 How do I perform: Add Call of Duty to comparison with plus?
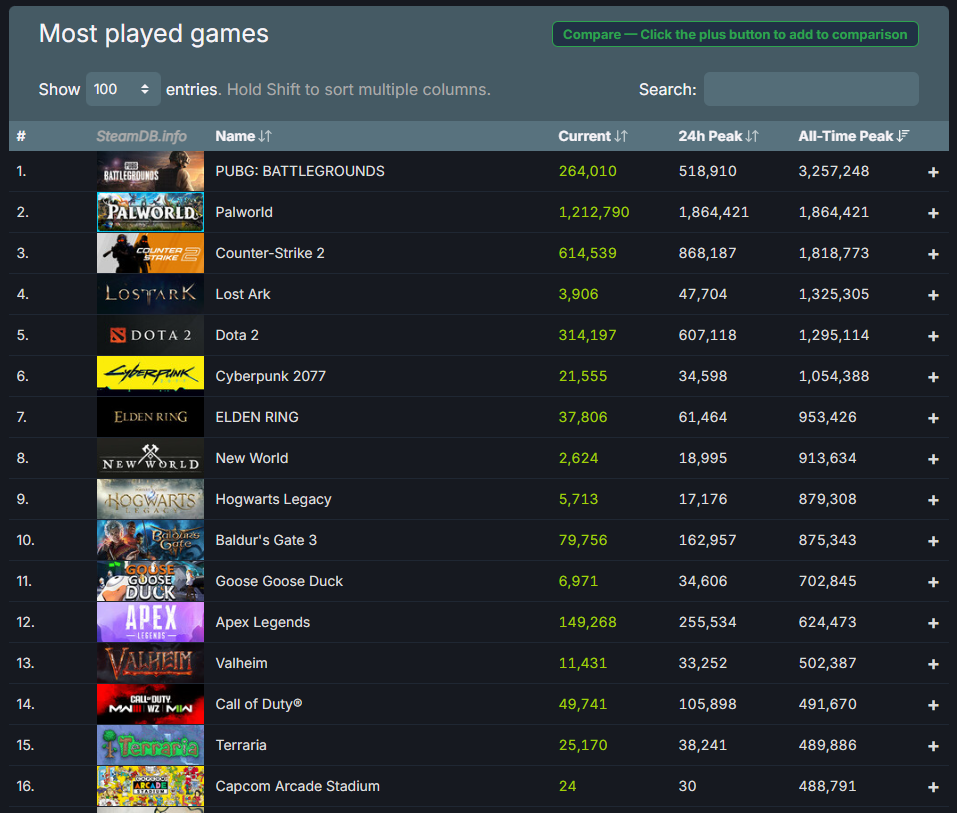933,705
